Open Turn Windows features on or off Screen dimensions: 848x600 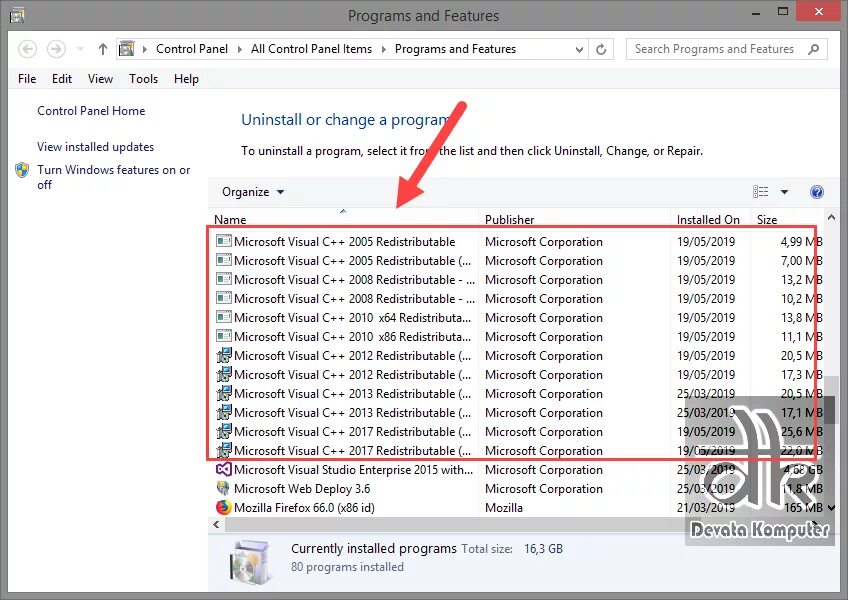point(114,177)
